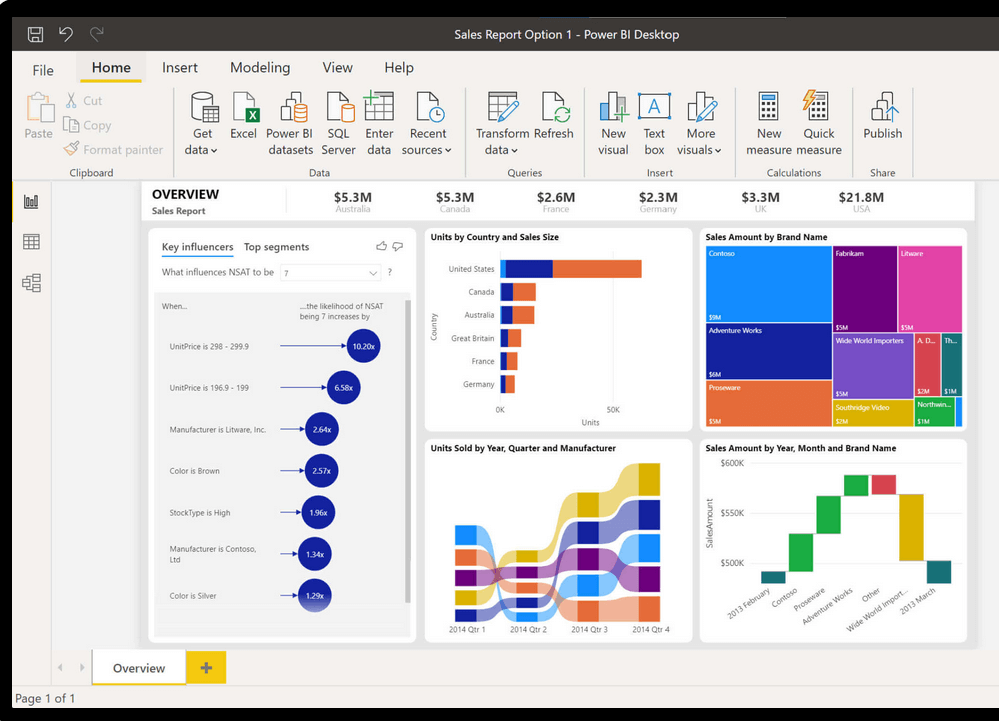Click the 10.20x influencer bubble
999x721 pixels.
pyautogui.click(x=364, y=346)
